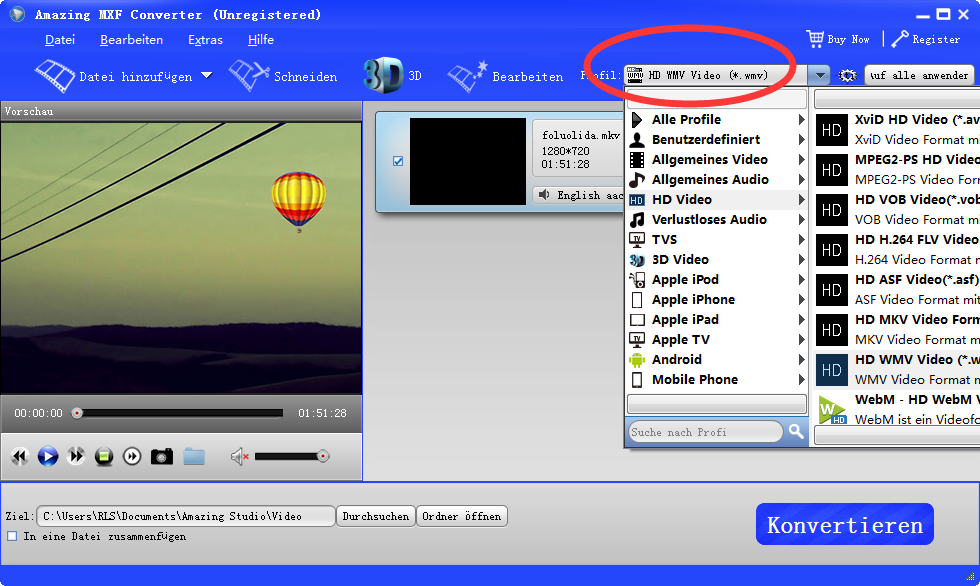Select HD VOB Video format entry
This screenshot has width=980, height=586.
point(897,209)
